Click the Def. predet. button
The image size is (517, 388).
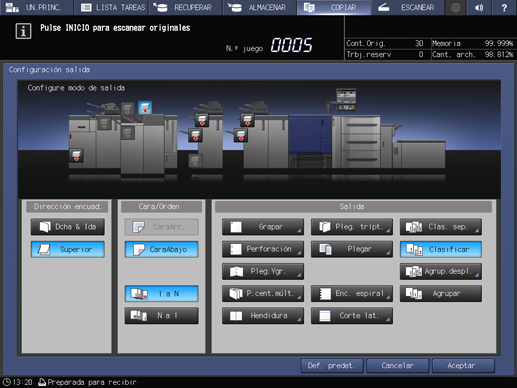click(x=332, y=366)
